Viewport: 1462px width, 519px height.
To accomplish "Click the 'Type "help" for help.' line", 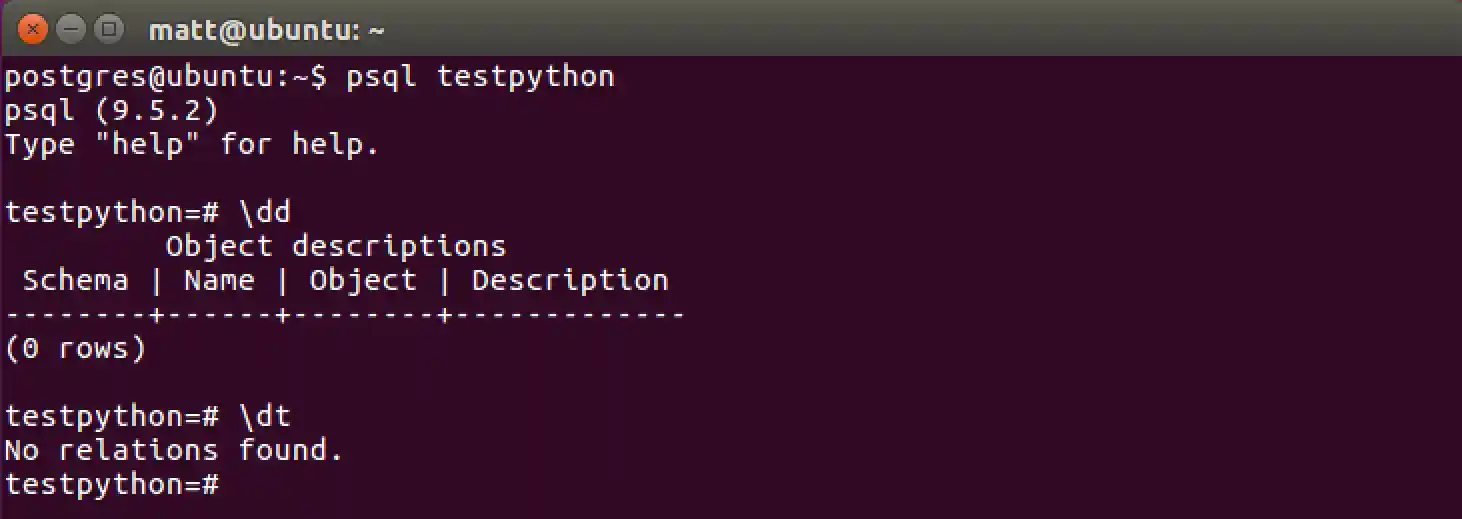I will 192,144.
